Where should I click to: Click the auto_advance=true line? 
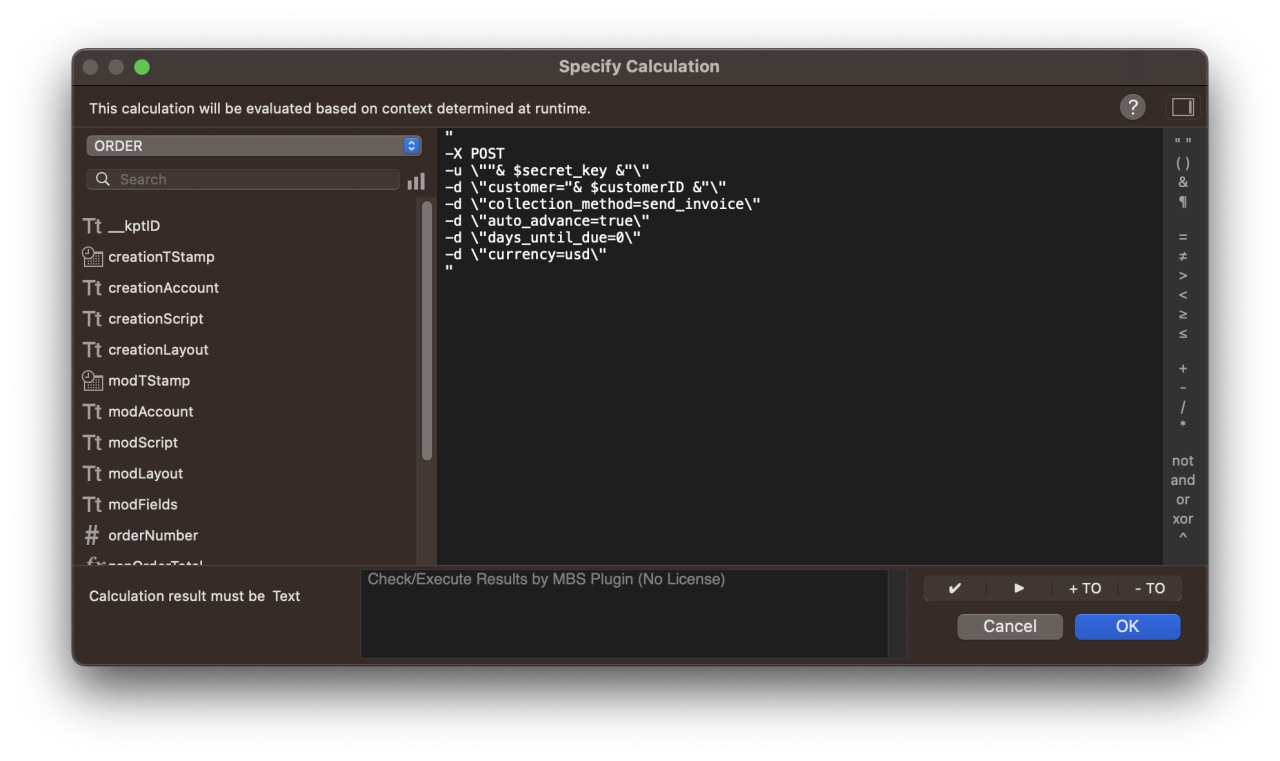pos(548,221)
